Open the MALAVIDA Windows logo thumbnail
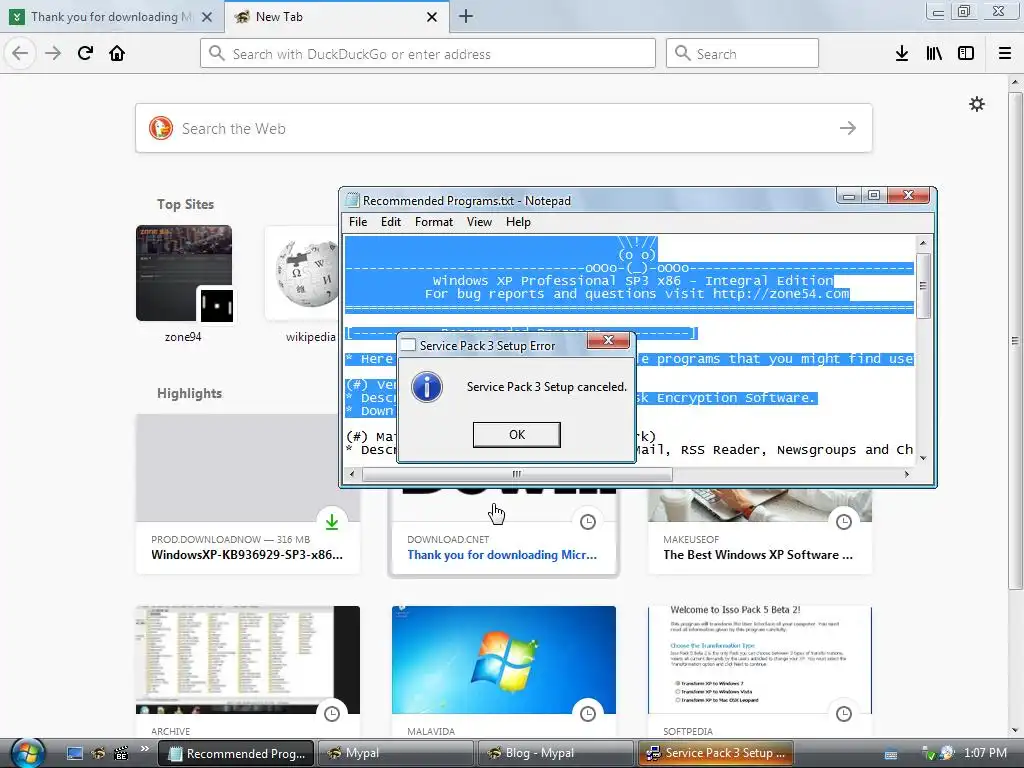Image resolution: width=1024 pixels, height=768 pixels. [x=504, y=660]
